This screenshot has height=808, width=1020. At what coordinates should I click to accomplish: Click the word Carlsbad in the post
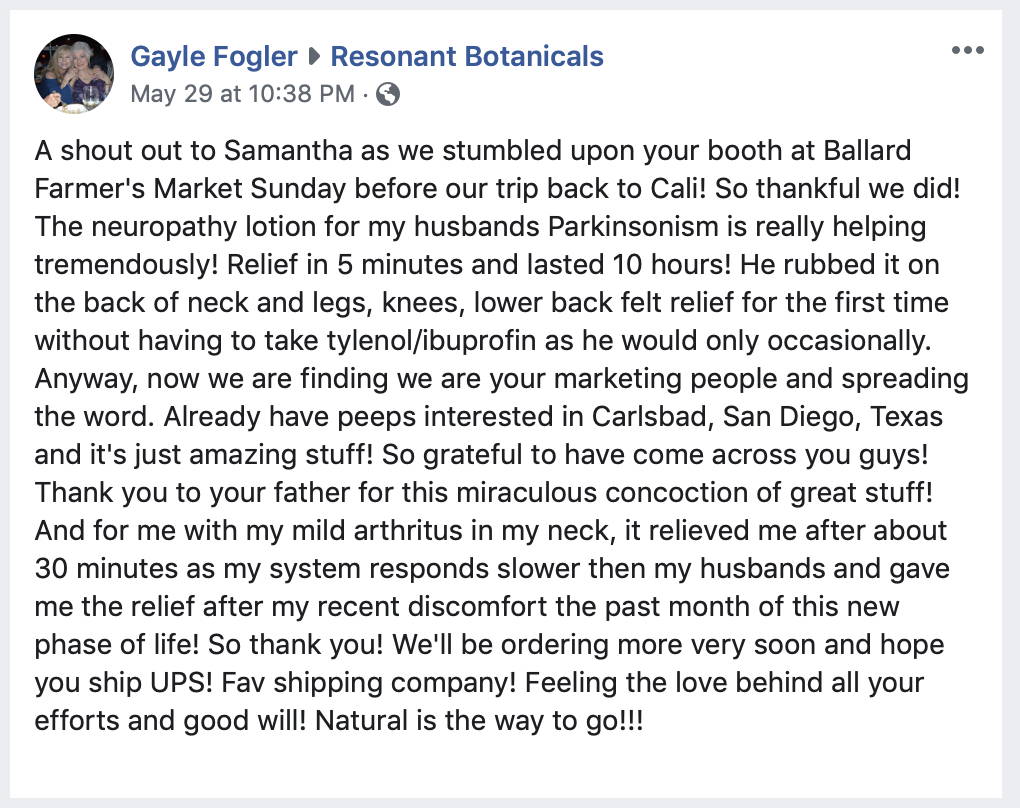[649, 416]
